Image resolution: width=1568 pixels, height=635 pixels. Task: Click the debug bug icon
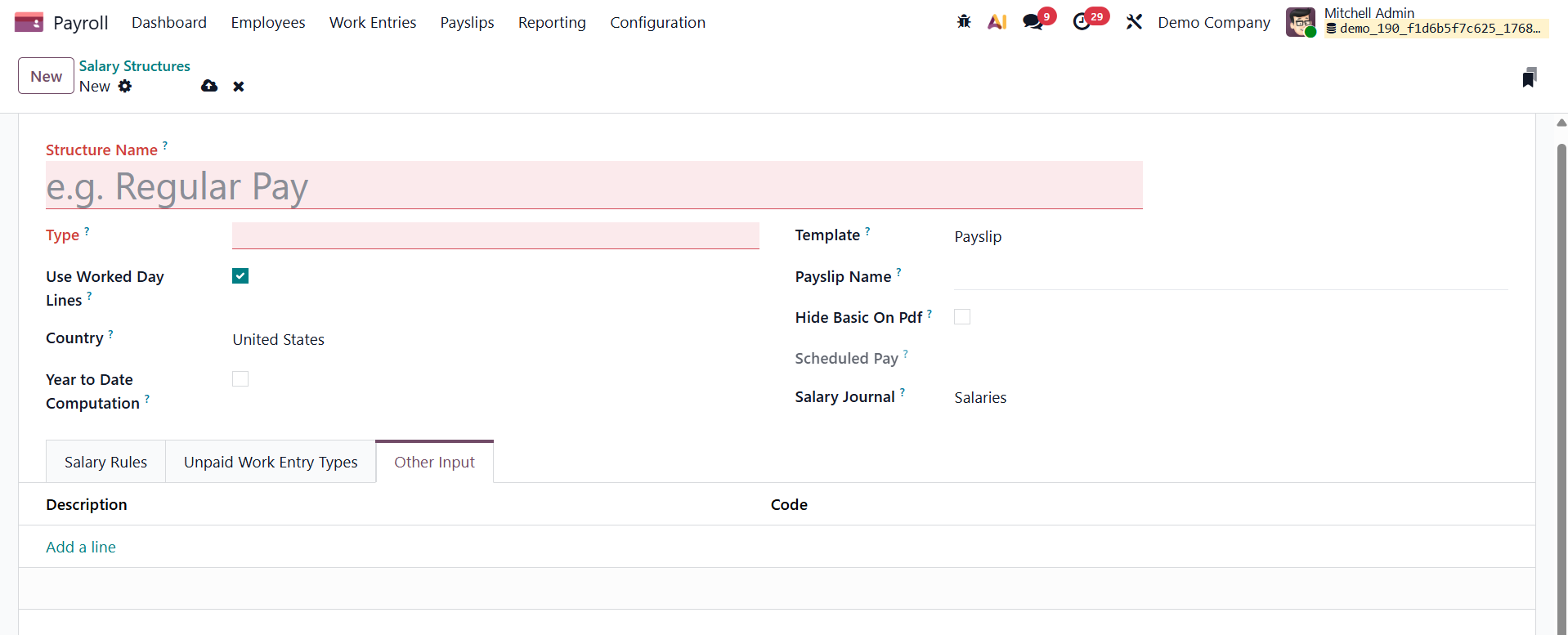click(x=964, y=22)
